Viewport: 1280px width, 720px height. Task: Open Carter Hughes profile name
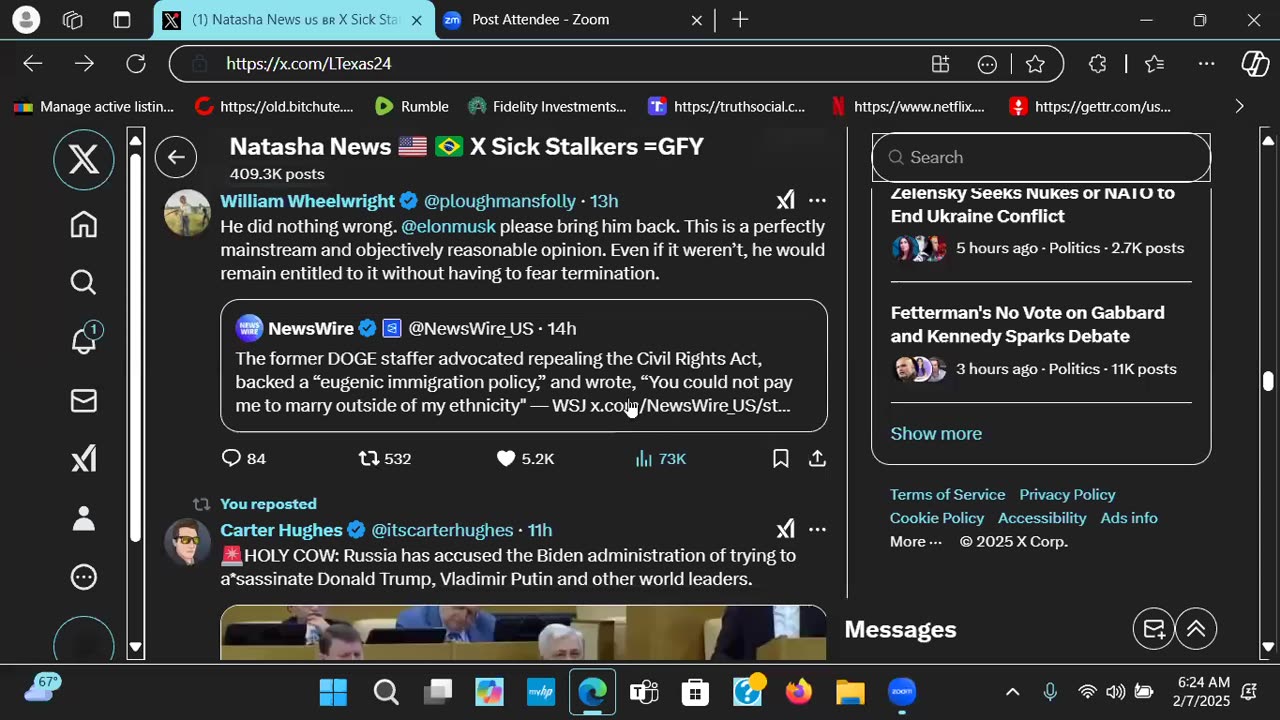[x=281, y=530]
